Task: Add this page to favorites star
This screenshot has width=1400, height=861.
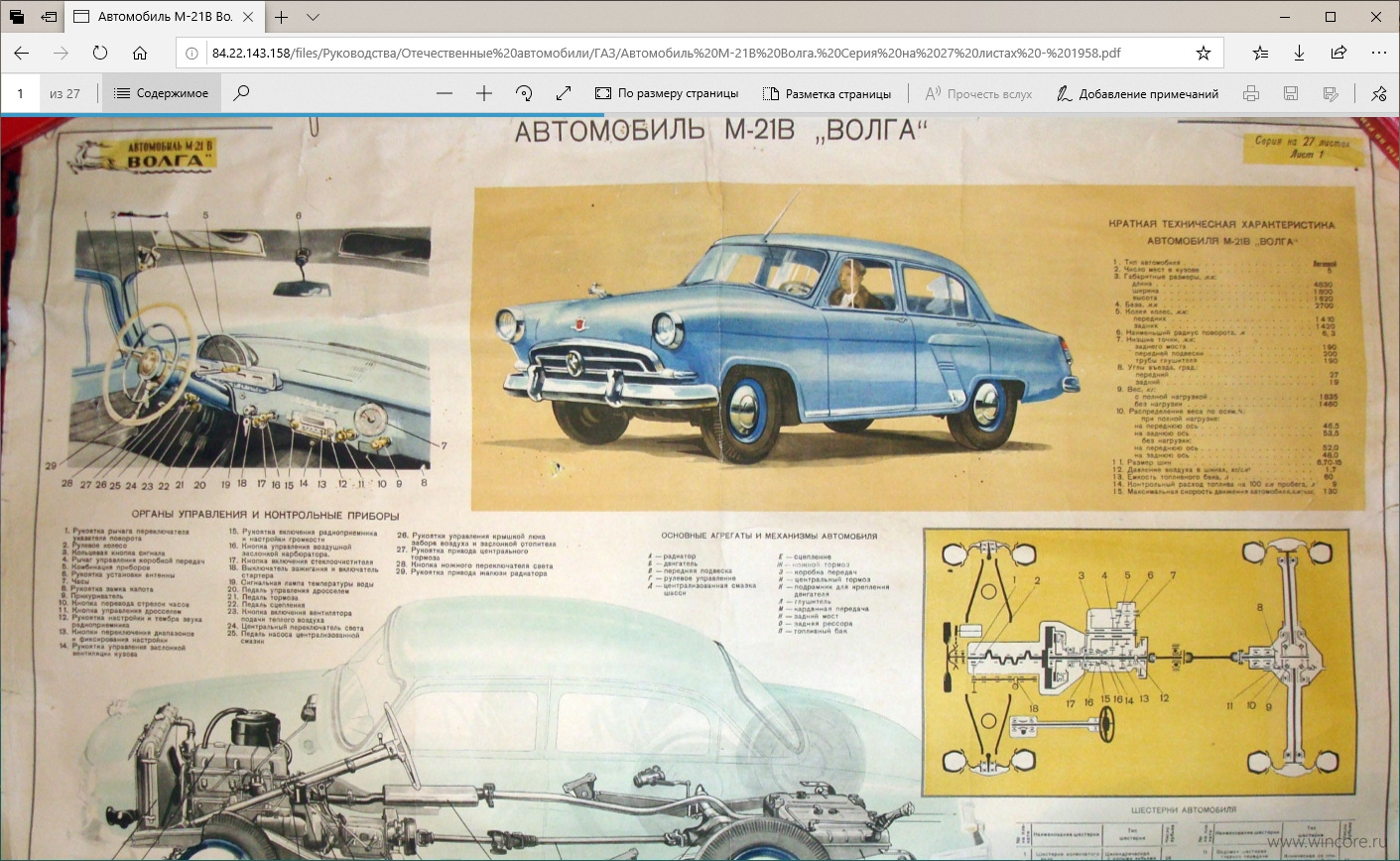Action: click(1204, 53)
